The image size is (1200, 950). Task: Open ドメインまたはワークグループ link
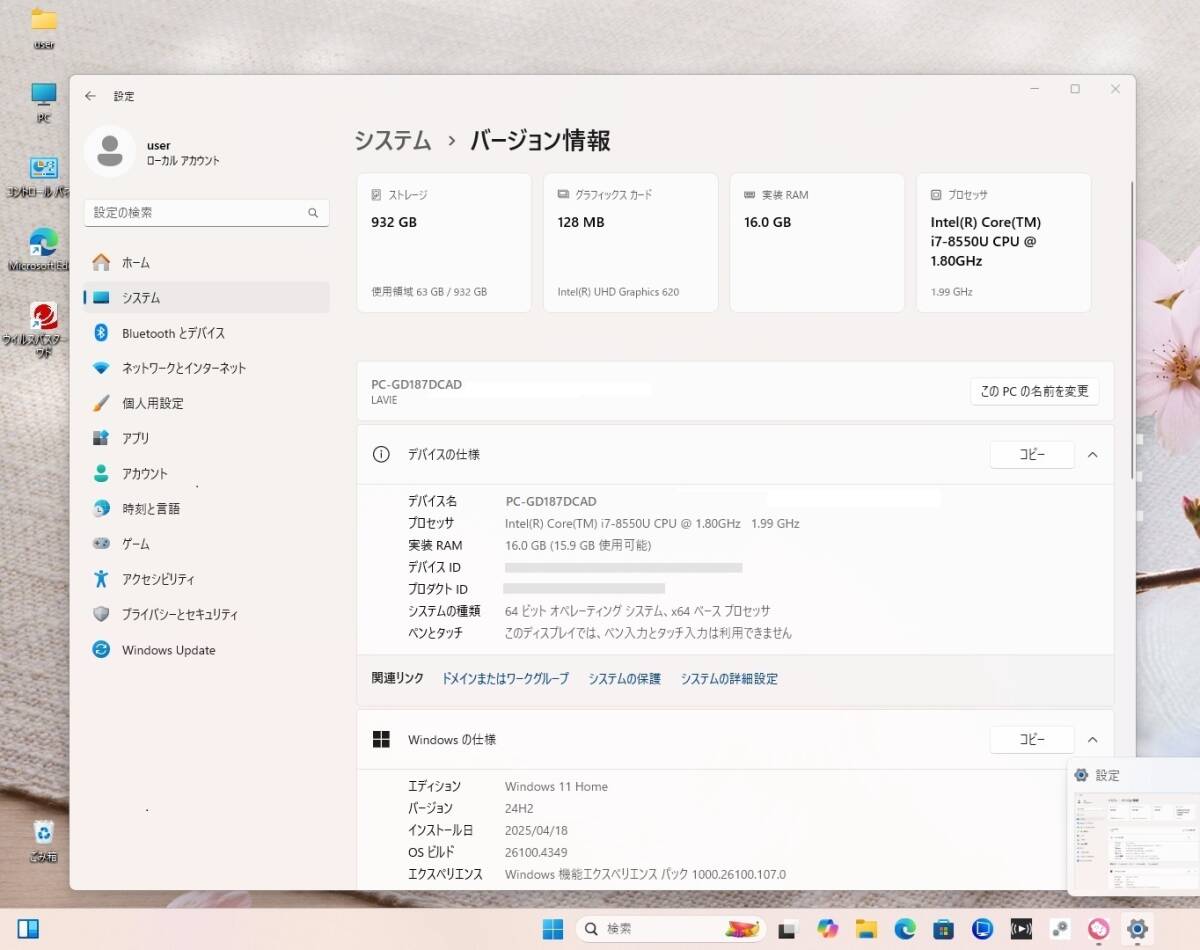pos(505,679)
